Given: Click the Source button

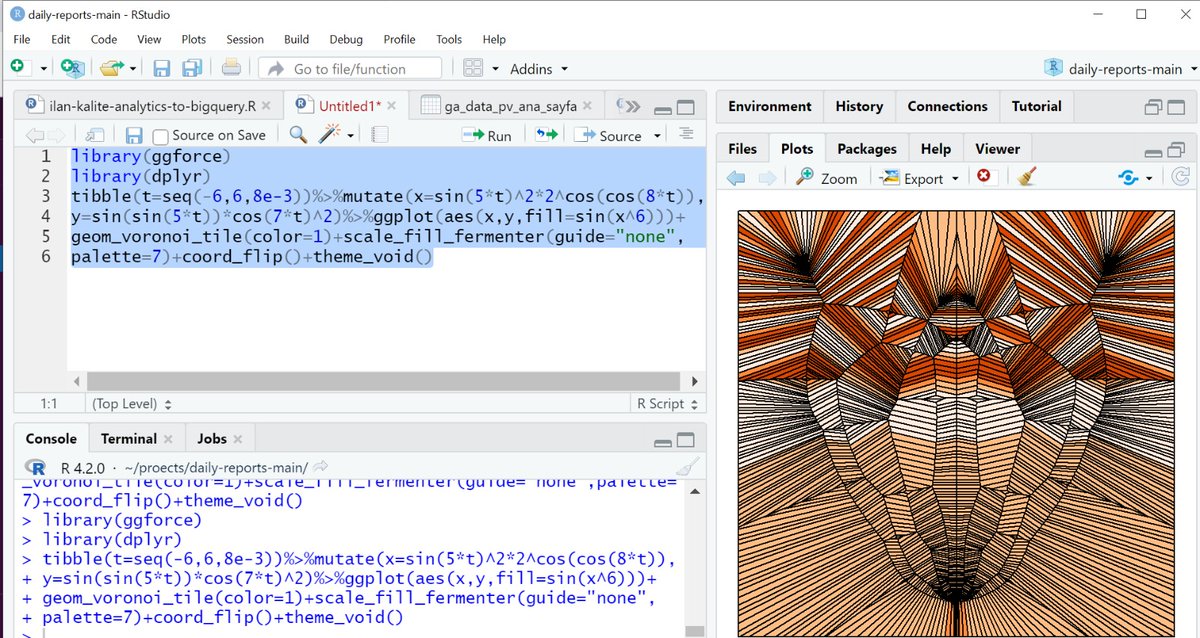Looking at the screenshot, I should click(x=609, y=135).
